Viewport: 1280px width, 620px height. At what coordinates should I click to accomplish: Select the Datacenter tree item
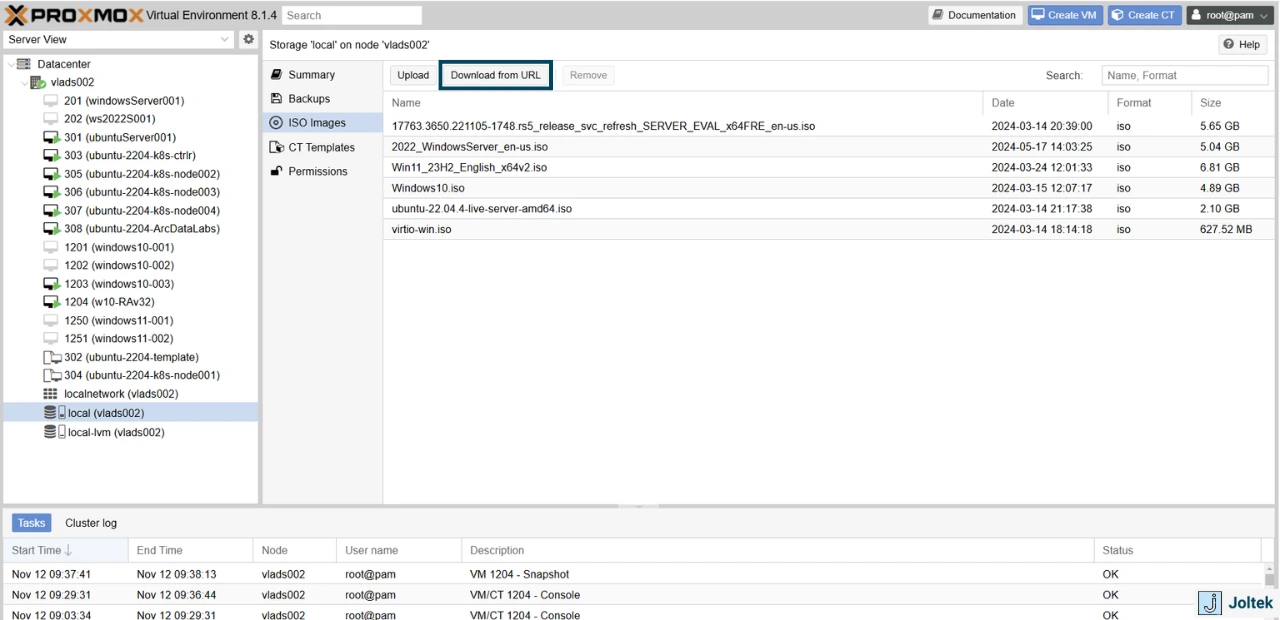click(64, 64)
